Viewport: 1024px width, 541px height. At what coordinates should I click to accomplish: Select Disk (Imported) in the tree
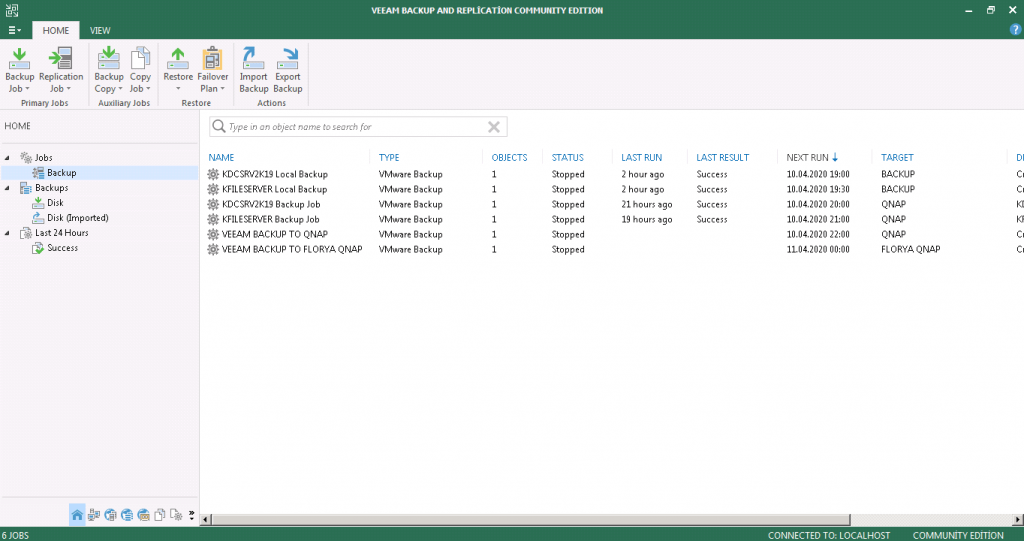[x=77, y=218]
